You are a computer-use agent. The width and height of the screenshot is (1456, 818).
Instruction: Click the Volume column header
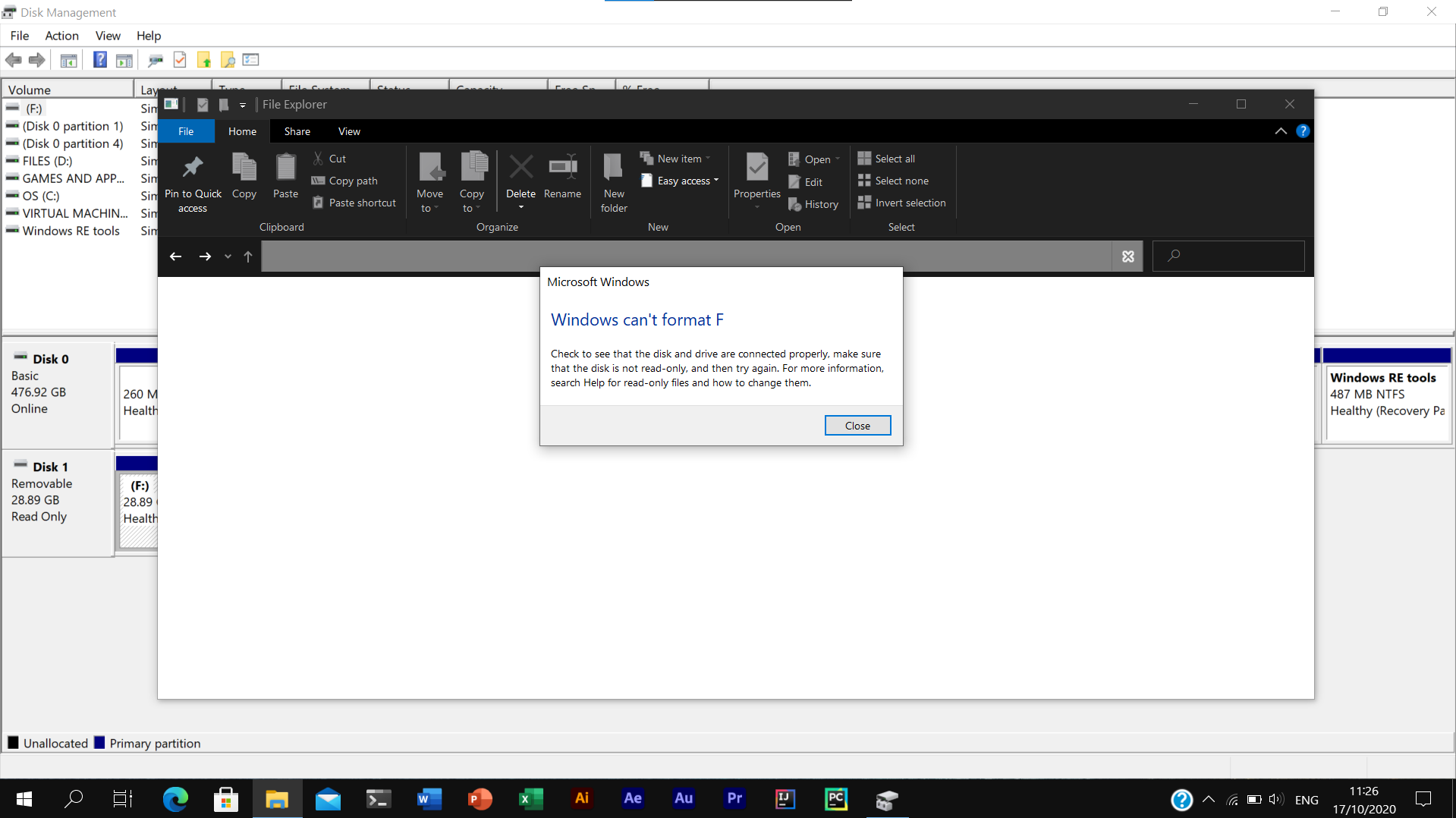tap(68, 90)
